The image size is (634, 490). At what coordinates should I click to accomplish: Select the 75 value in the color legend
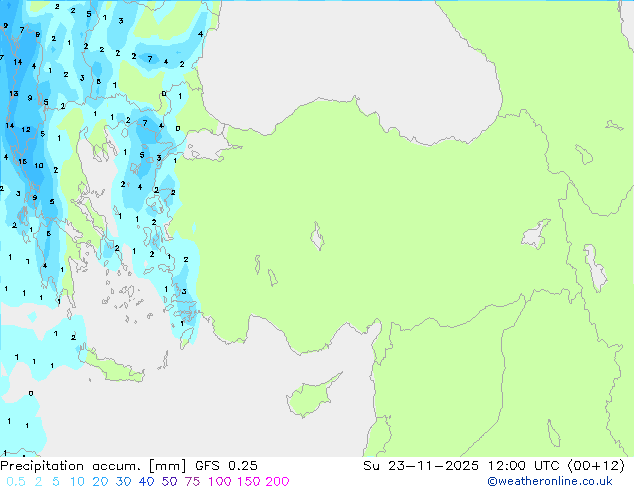tap(192, 482)
